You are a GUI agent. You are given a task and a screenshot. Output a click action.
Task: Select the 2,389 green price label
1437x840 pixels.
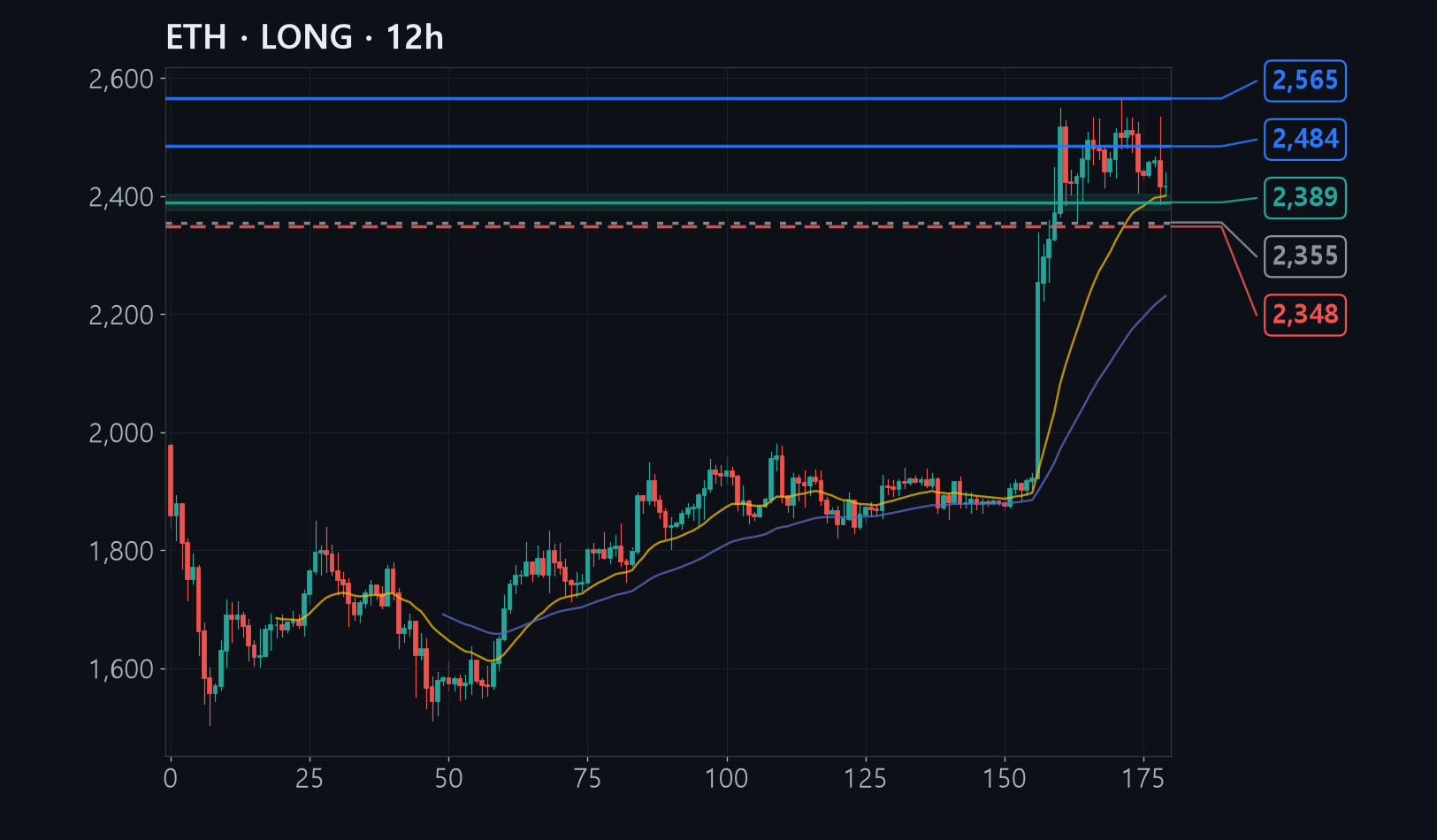click(1305, 197)
